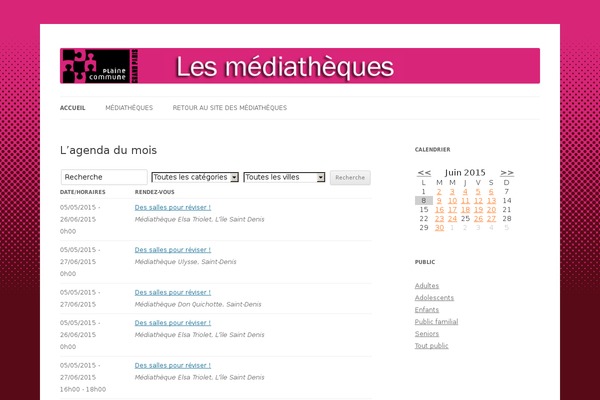
Task: Click Médiathèque Don Quichotte, Saint-Denis text
Action: (x=198, y=304)
